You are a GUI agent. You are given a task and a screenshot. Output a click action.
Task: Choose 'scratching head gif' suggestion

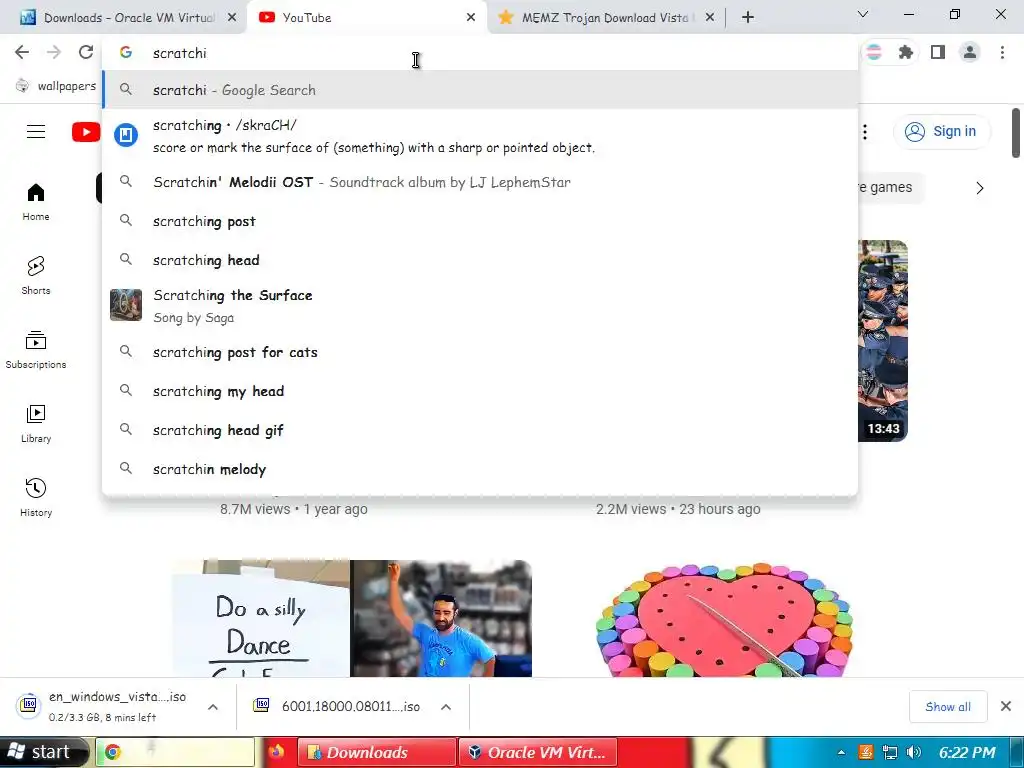coord(480,430)
